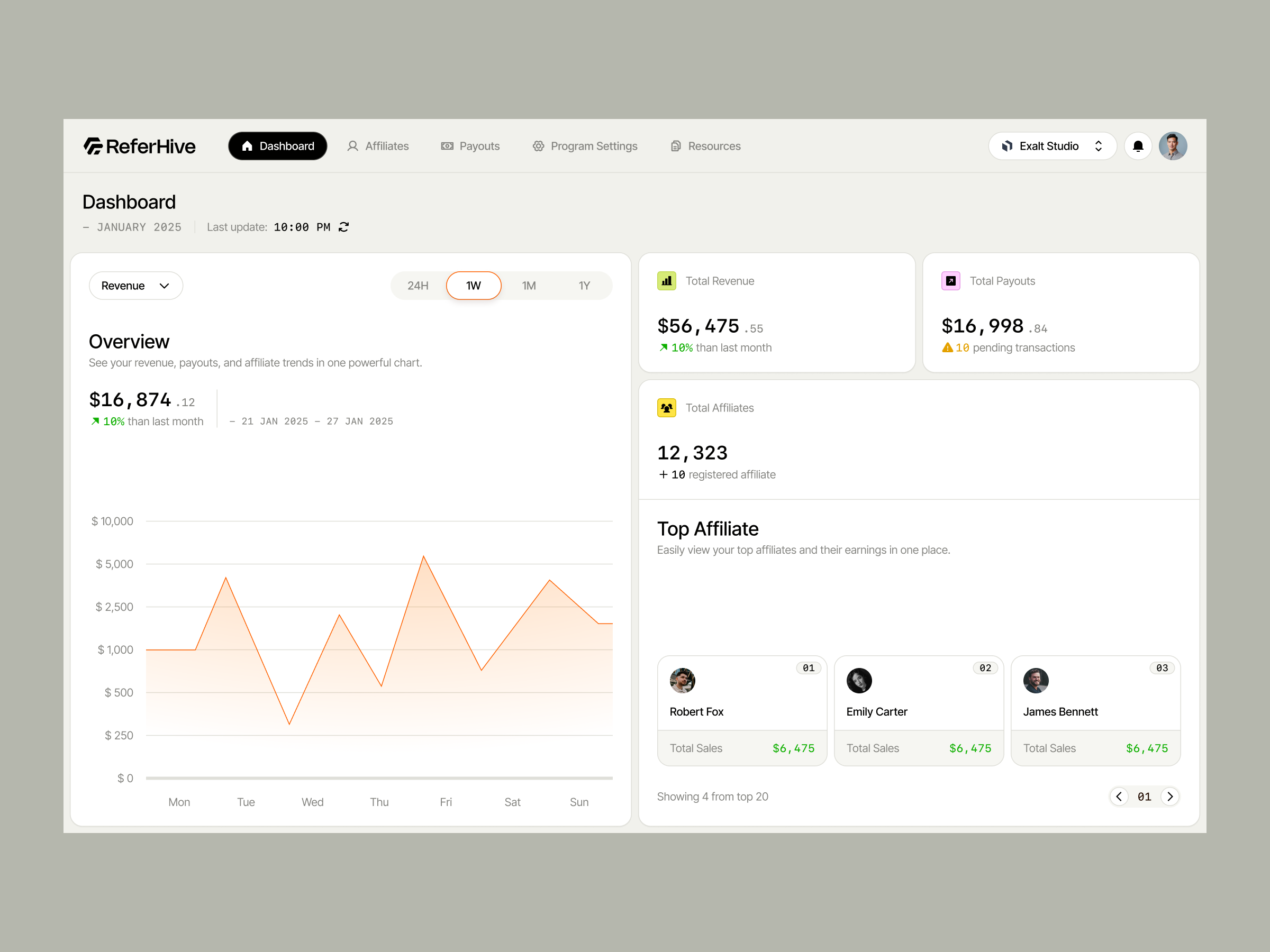1270x952 pixels.
Task: Open Robert Fox affiliate card
Action: click(742, 711)
